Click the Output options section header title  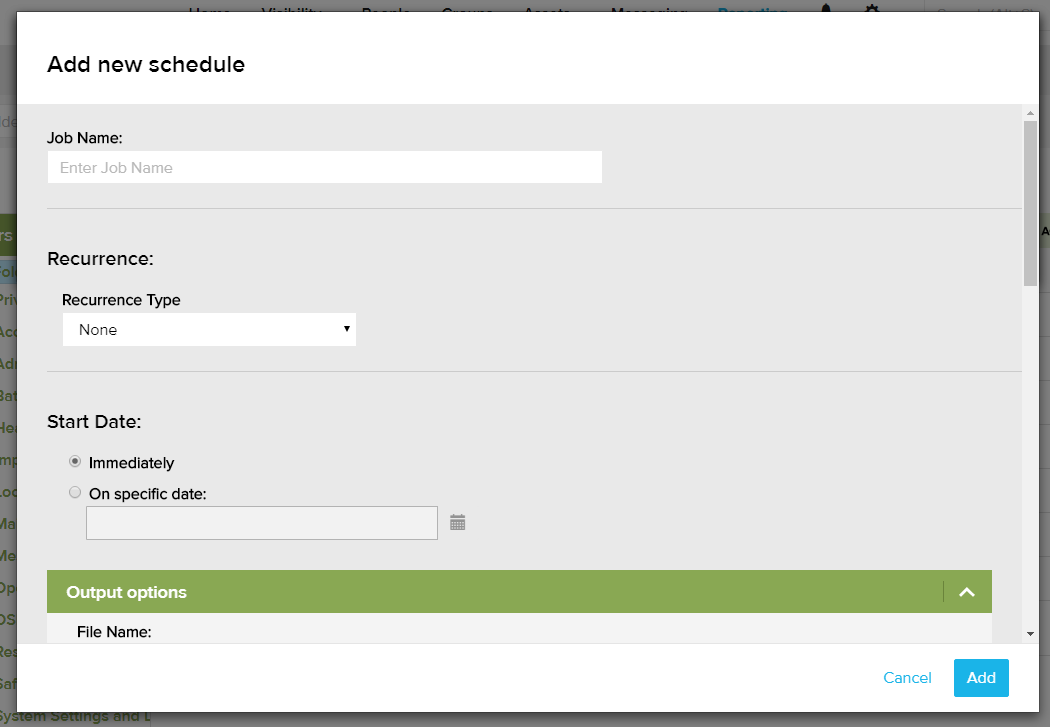click(x=127, y=592)
